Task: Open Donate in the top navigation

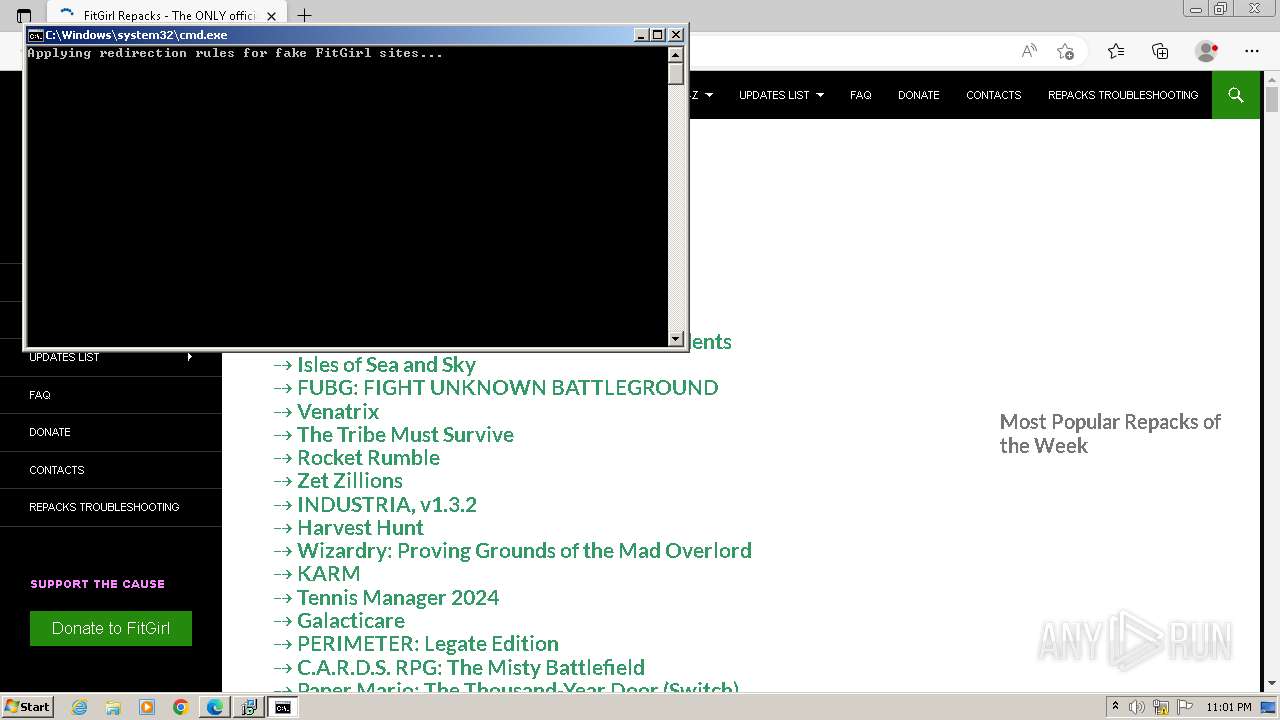Action: tap(918, 95)
